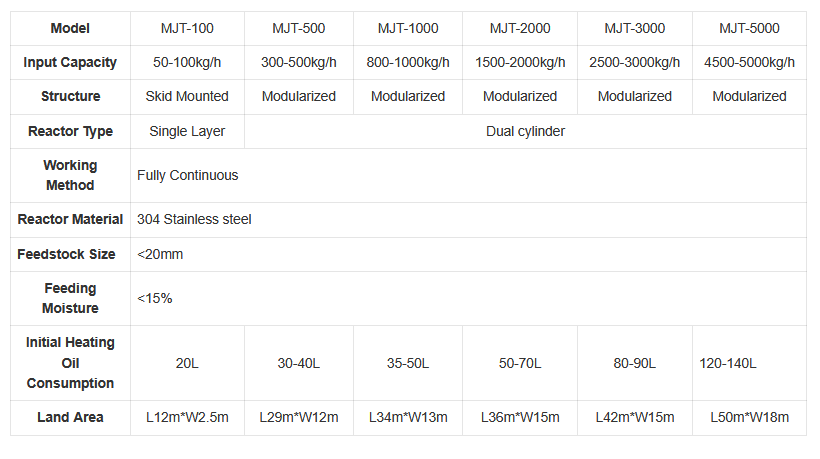Image resolution: width=820 pixels, height=459 pixels.
Task: Click the MJT-3000 model header cell
Action: [635, 29]
